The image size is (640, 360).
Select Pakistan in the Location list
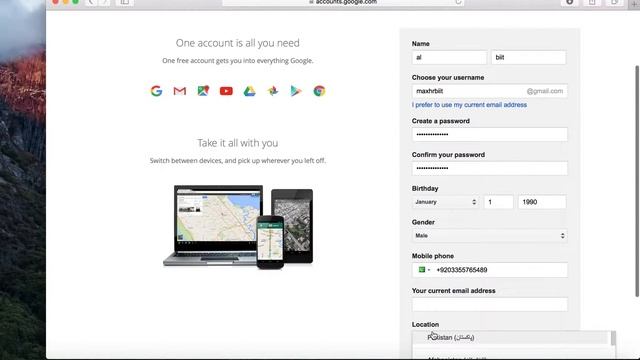(510, 338)
